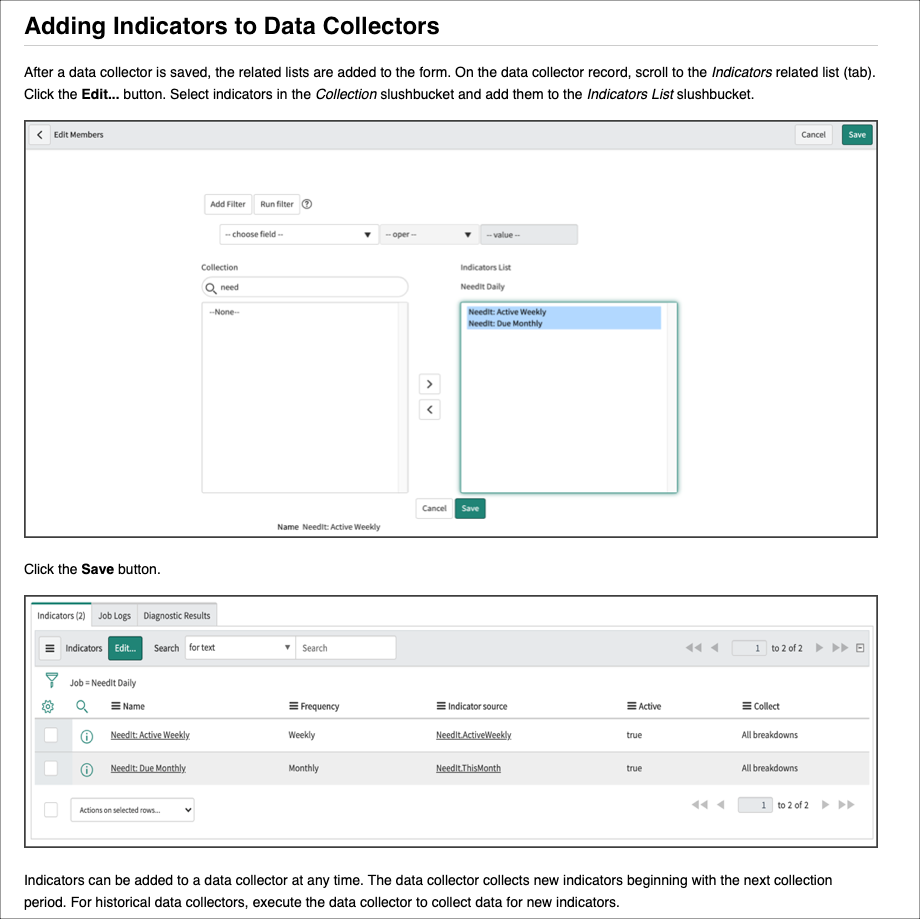
Task: Click the Save button in Edit Members
Action: pos(856,135)
